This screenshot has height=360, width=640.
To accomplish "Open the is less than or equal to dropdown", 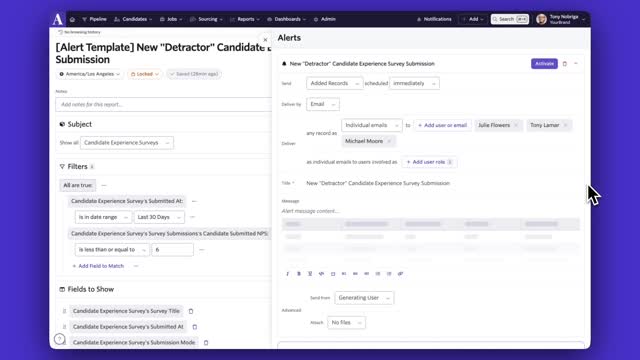I will (x=112, y=250).
